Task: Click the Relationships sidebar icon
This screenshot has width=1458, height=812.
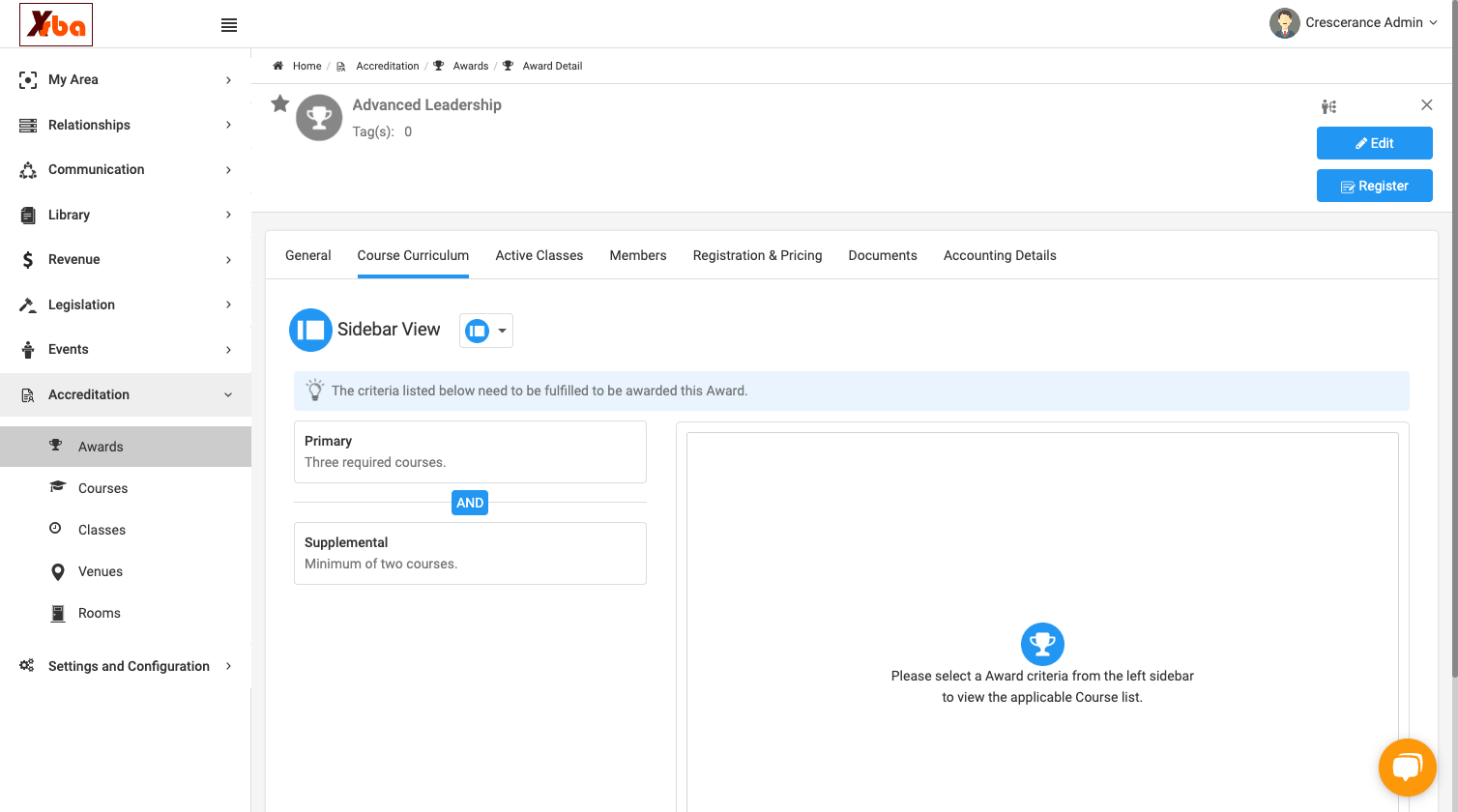Action: (28, 126)
